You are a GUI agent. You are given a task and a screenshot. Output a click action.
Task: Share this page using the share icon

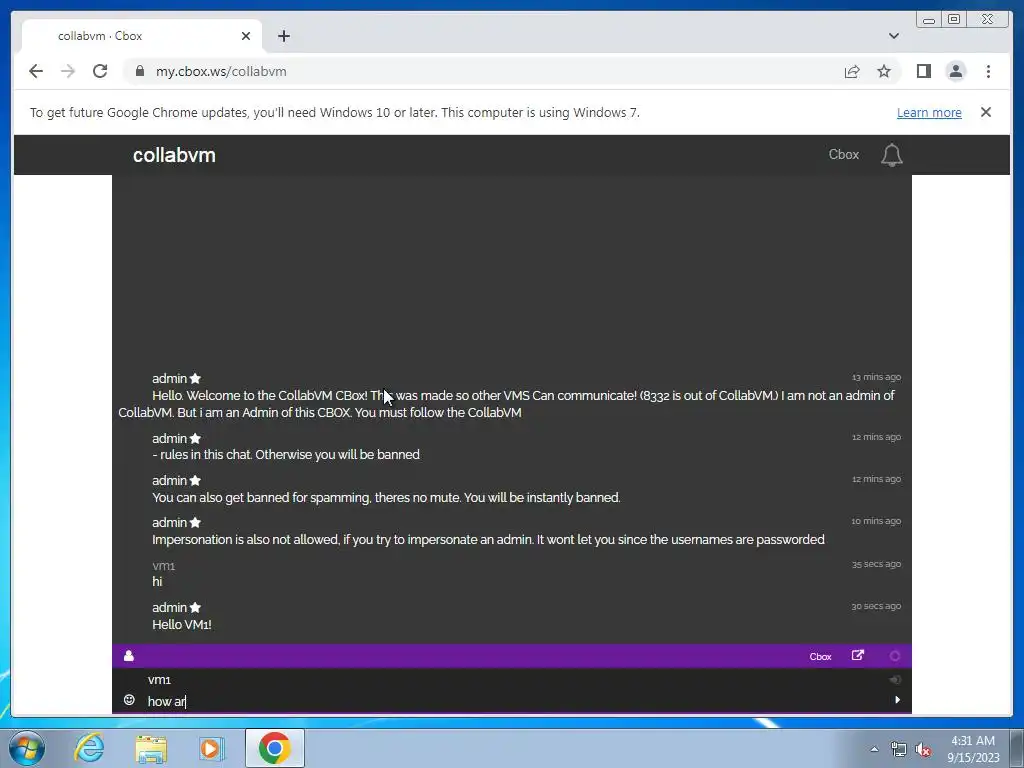click(852, 71)
